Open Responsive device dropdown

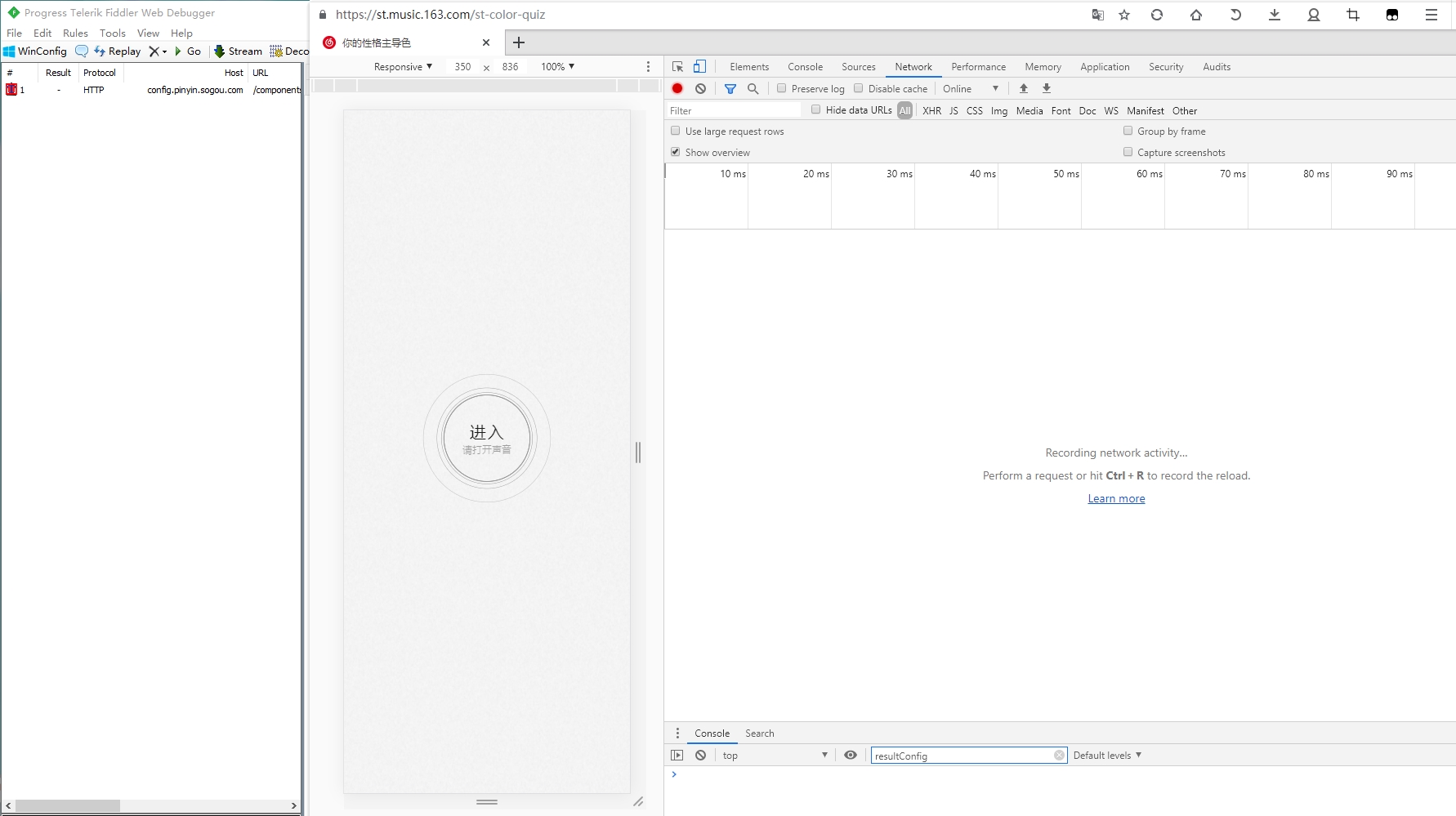point(403,67)
